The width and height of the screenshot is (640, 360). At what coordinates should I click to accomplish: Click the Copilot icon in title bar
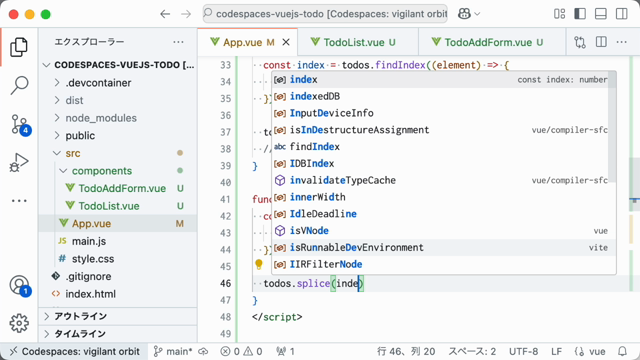pyautogui.click(x=464, y=14)
